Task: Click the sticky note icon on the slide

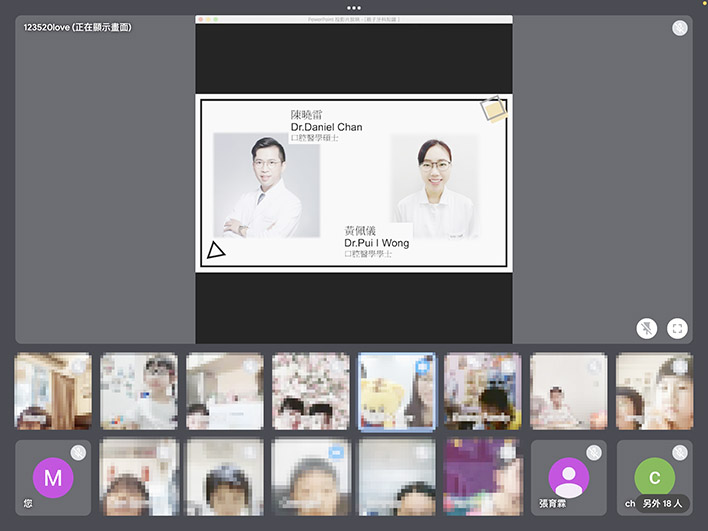Action: click(x=493, y=109)
